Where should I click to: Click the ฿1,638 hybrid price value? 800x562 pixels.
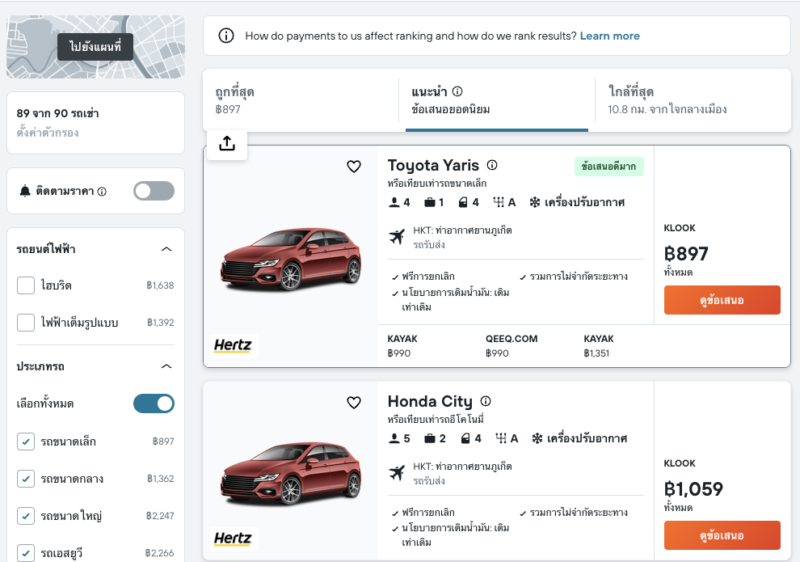[160, 286]
